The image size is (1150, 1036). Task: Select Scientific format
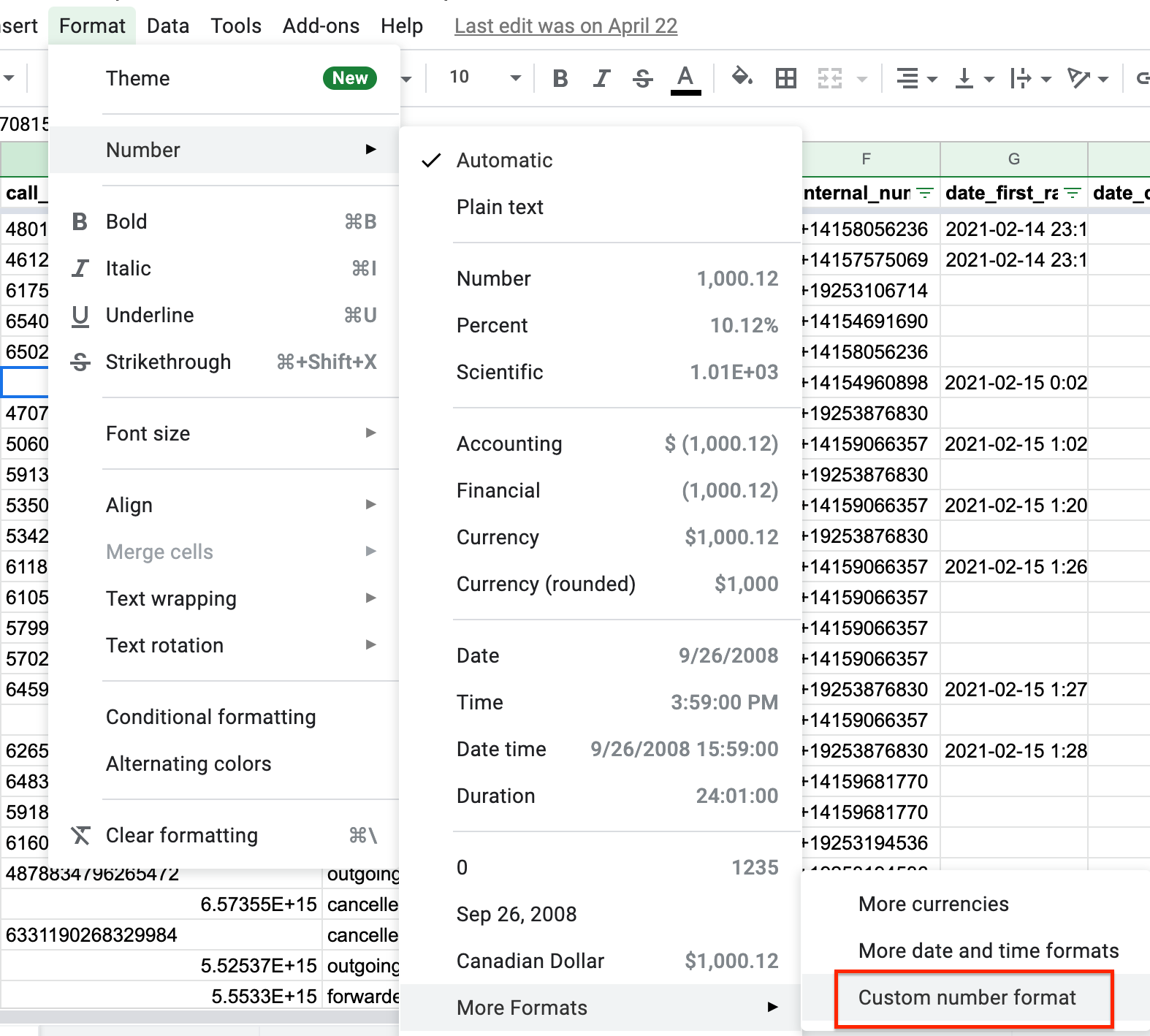[x=601, y=372]
